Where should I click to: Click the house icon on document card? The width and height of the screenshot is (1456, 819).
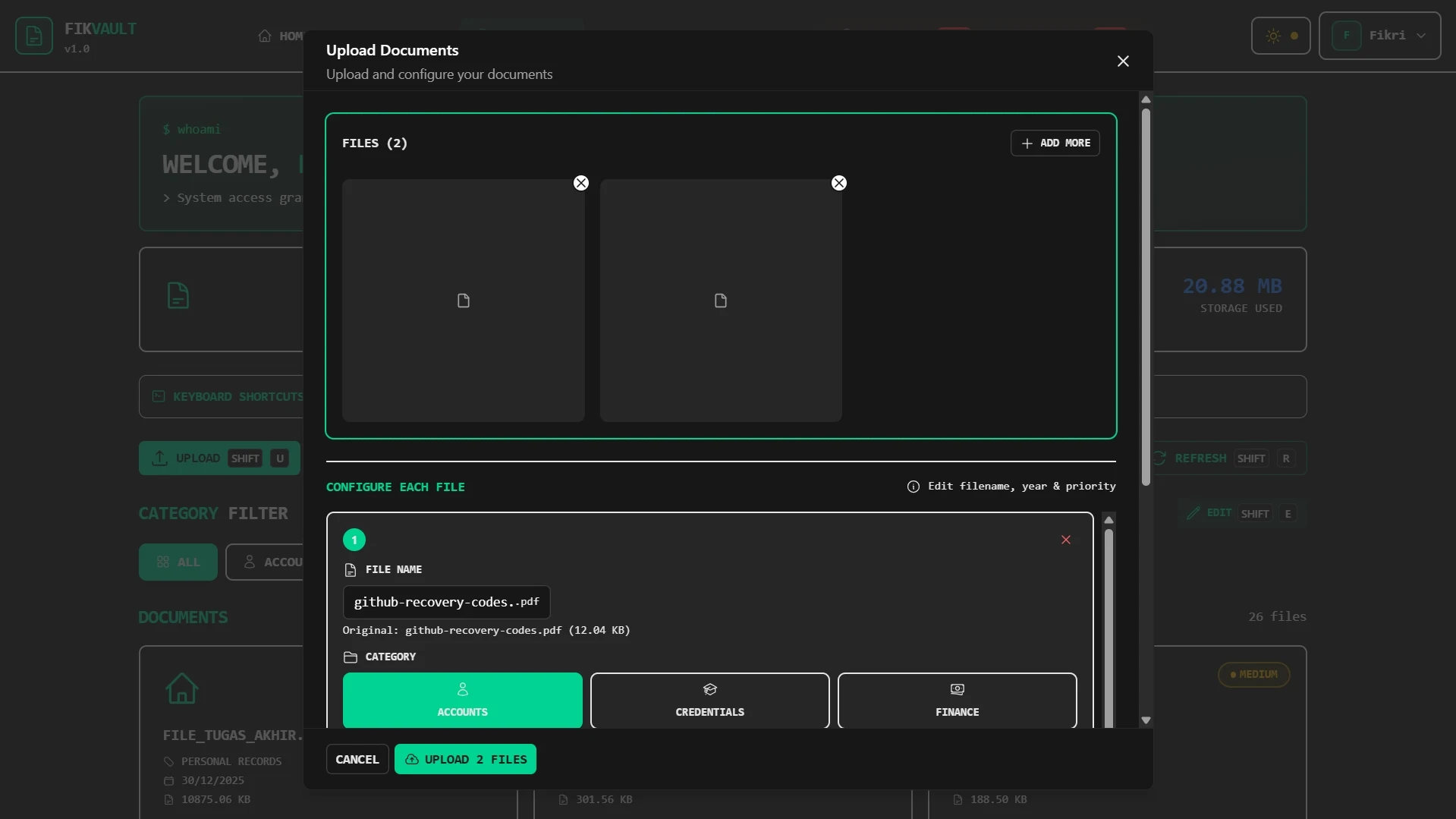pyautogui.click(x=182, y=688)
